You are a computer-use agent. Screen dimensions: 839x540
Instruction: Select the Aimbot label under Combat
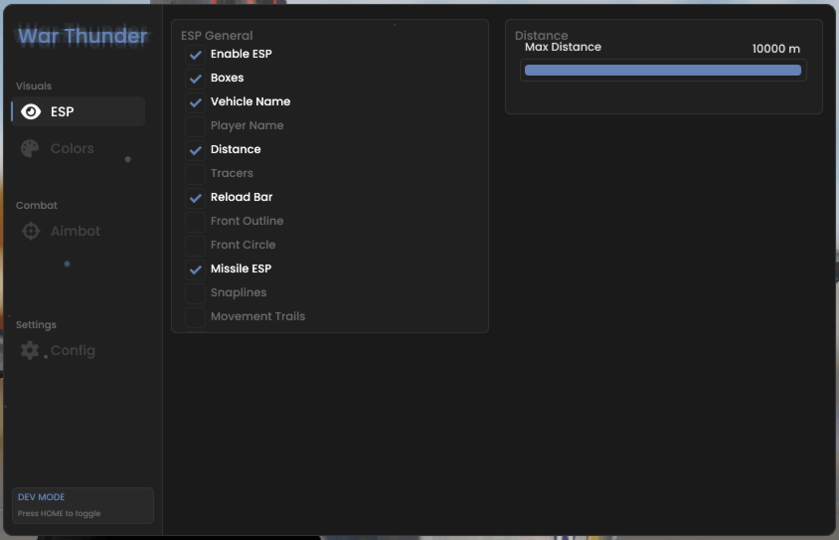(76, 231)
